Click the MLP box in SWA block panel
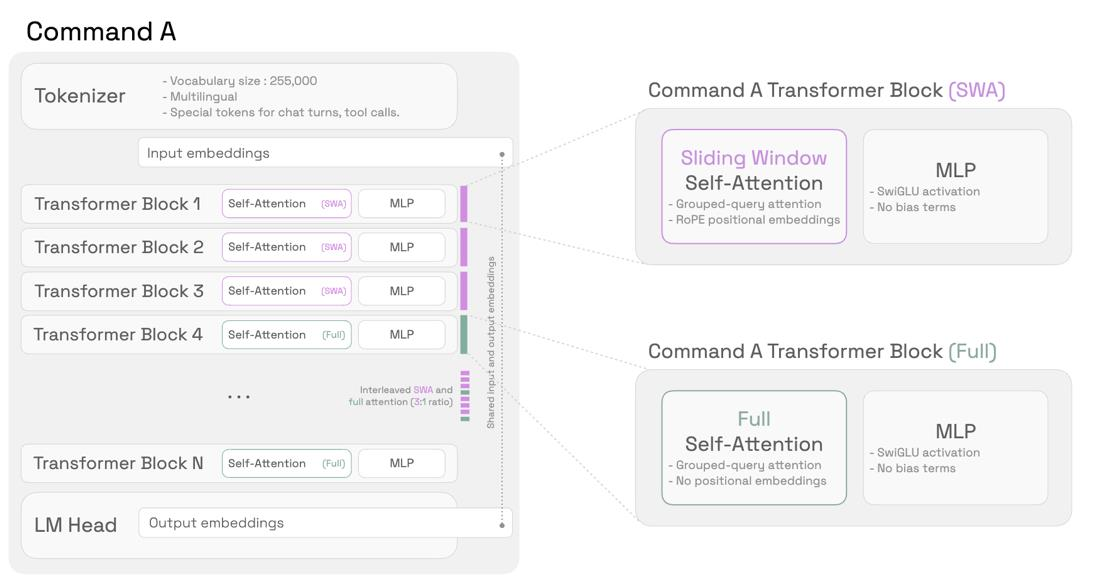The width and height of the screenshot is (1094, 586). coord(955,186)
